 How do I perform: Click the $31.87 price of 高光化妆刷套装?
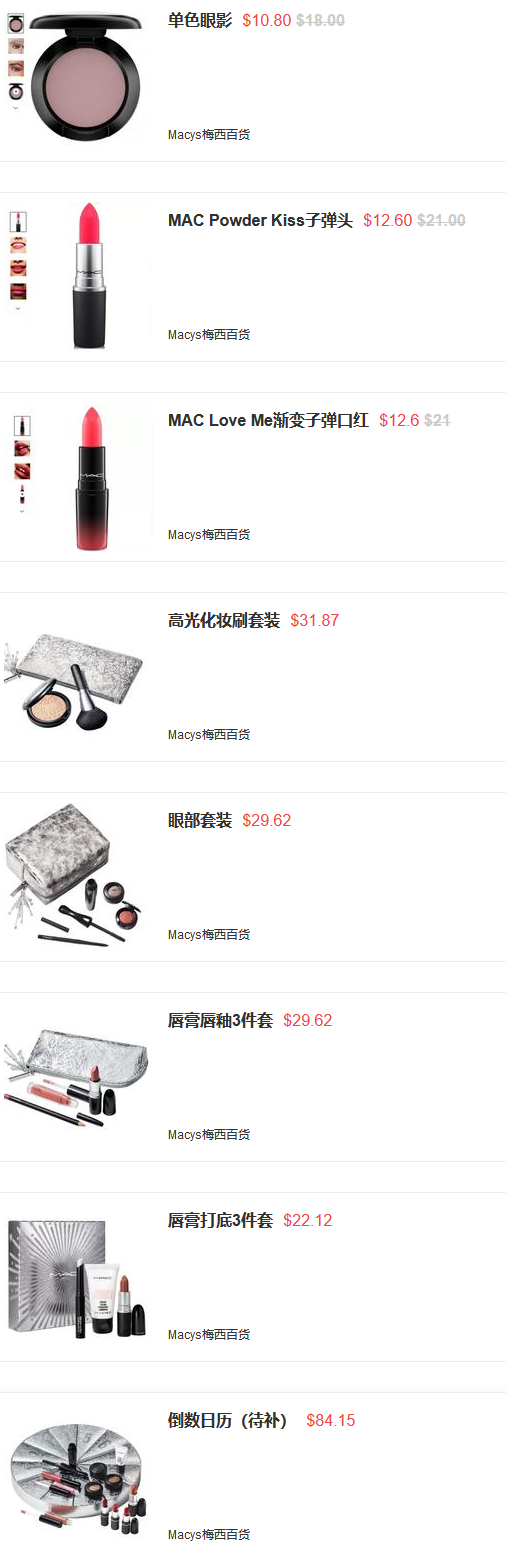coord(315,620)
